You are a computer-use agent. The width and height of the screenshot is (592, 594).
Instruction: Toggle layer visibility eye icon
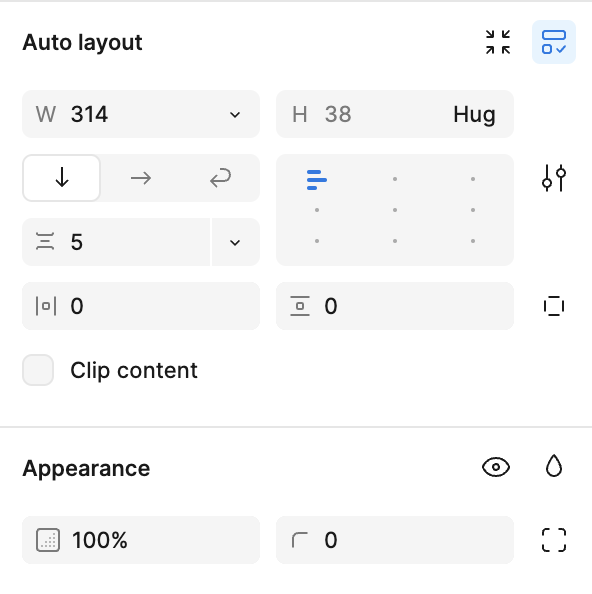click(496, 467)
